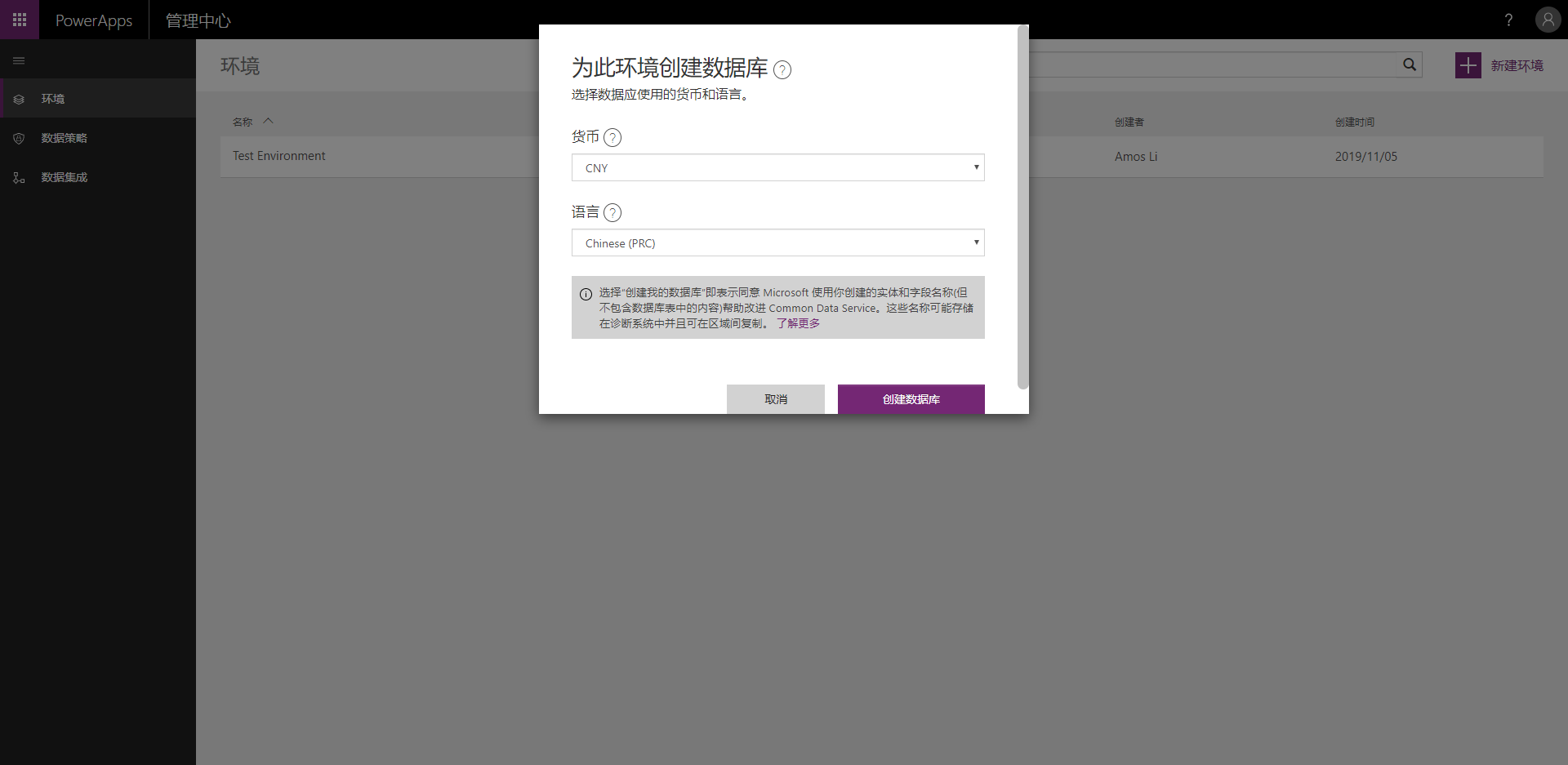Open the 了解更多 link
This screenshot has width=1568, height=765.
tap(799, 322)
